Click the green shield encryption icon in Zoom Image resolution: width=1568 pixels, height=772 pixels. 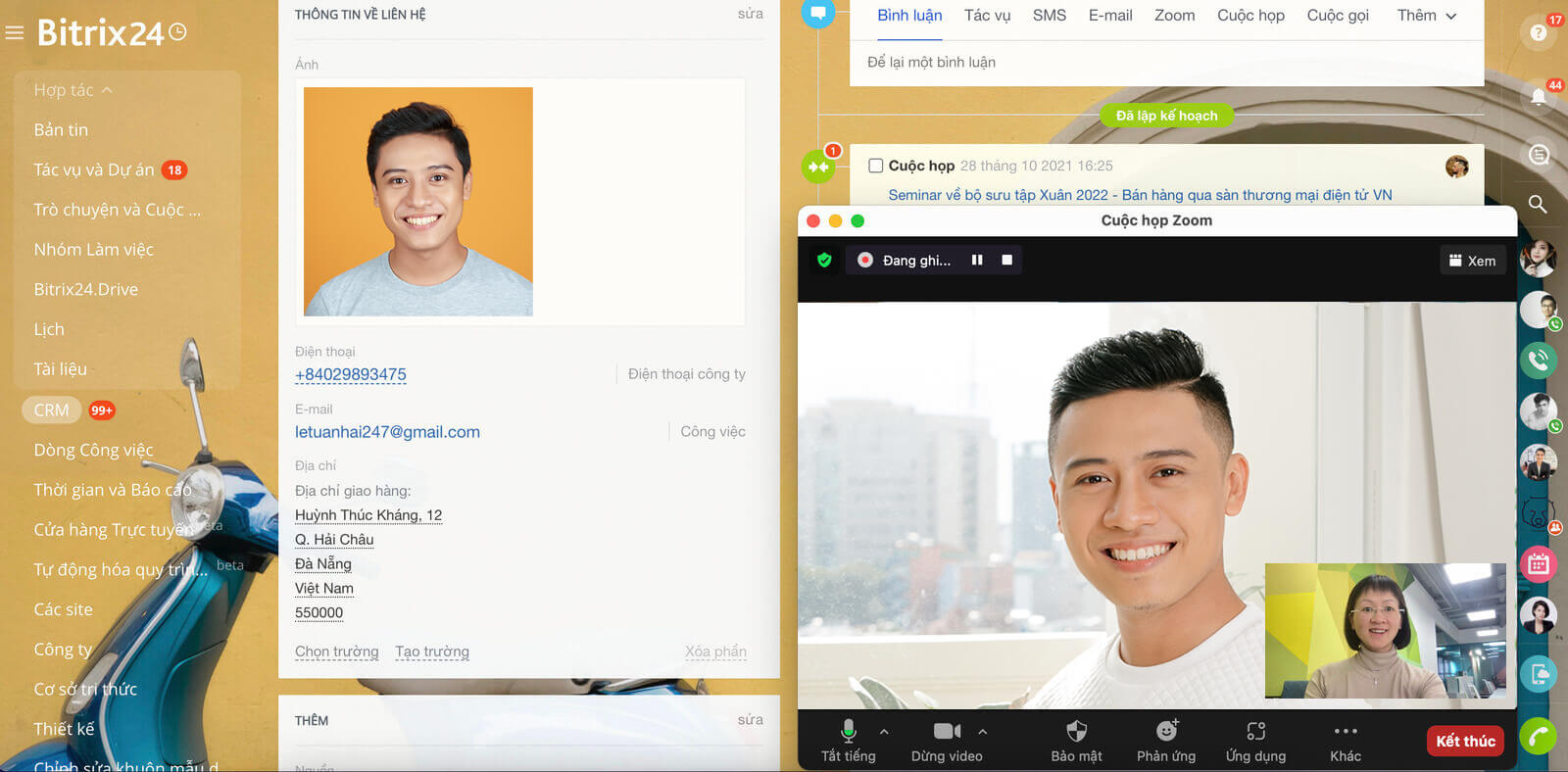824,260
